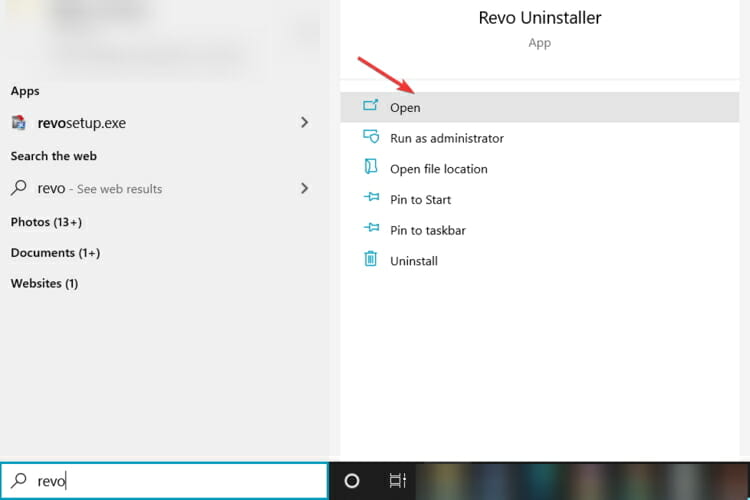The image size is (750, 500).
Task: Select Pin to taskbar
Action: pyautogui.click(x=540, y=230)
